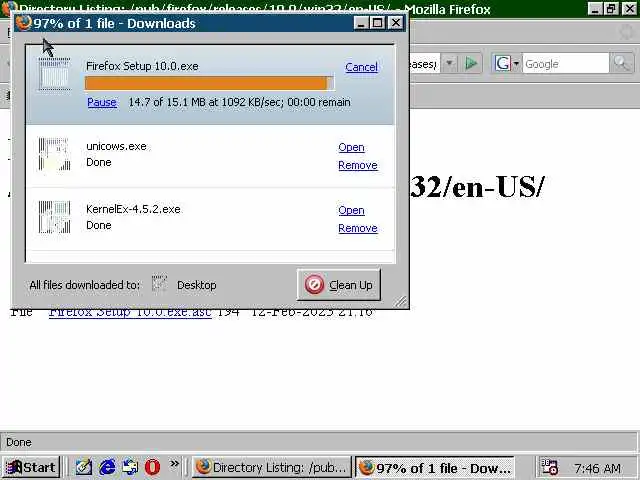Open unicows.exe from downloads list
Screen dimensions: 640x480
pyautogui.click(x=351, y=147)
